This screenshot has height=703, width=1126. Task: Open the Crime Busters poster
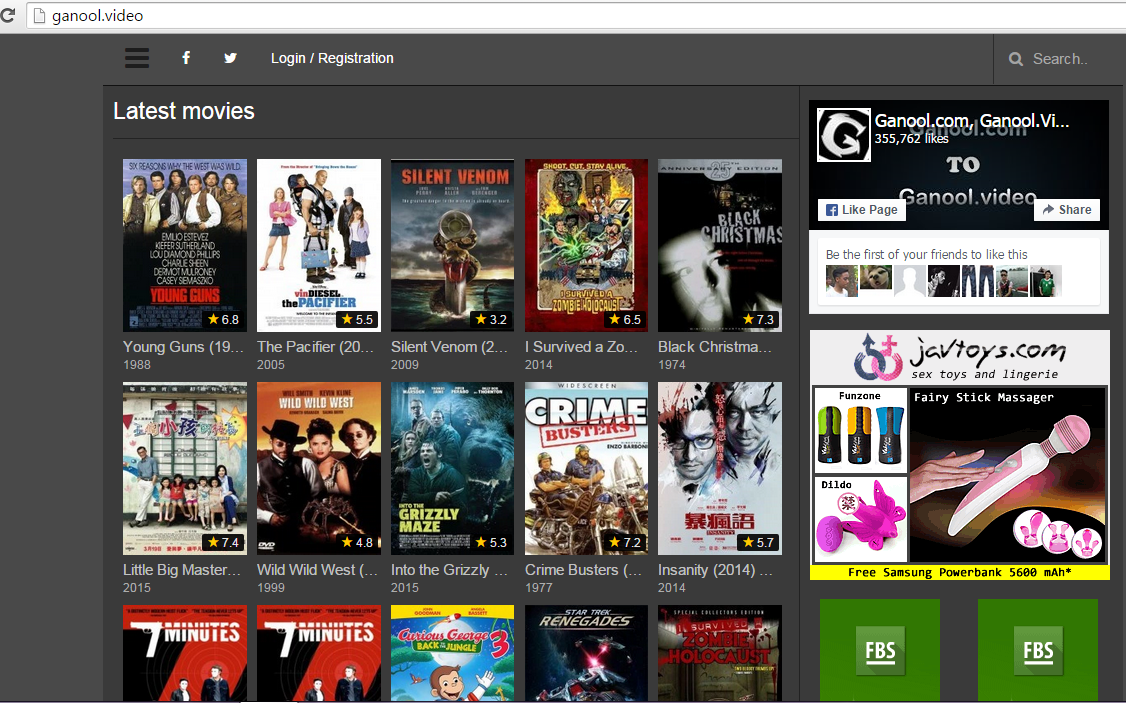[587, 468]
